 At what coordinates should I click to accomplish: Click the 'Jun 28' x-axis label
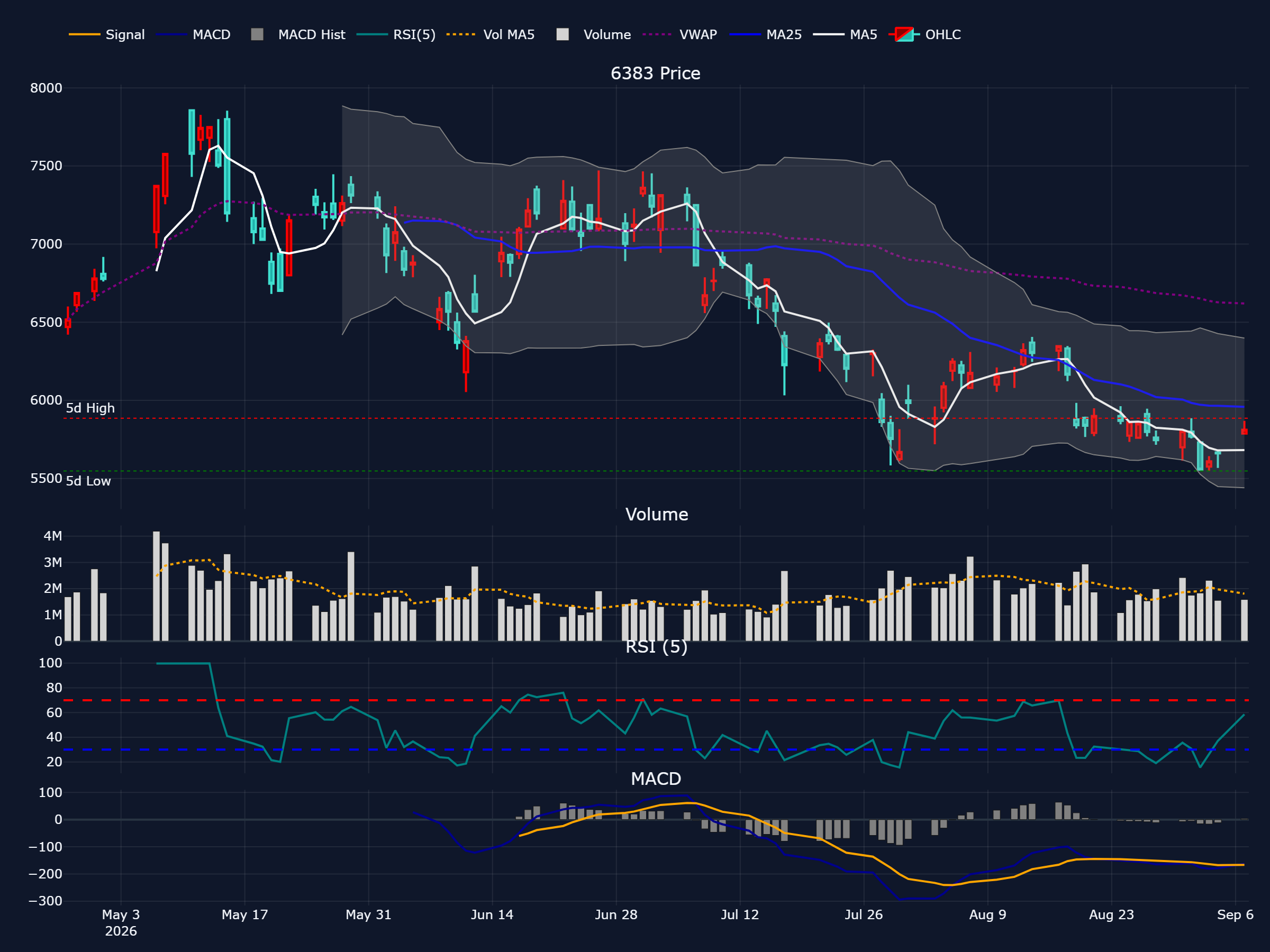tap(616, 914)
